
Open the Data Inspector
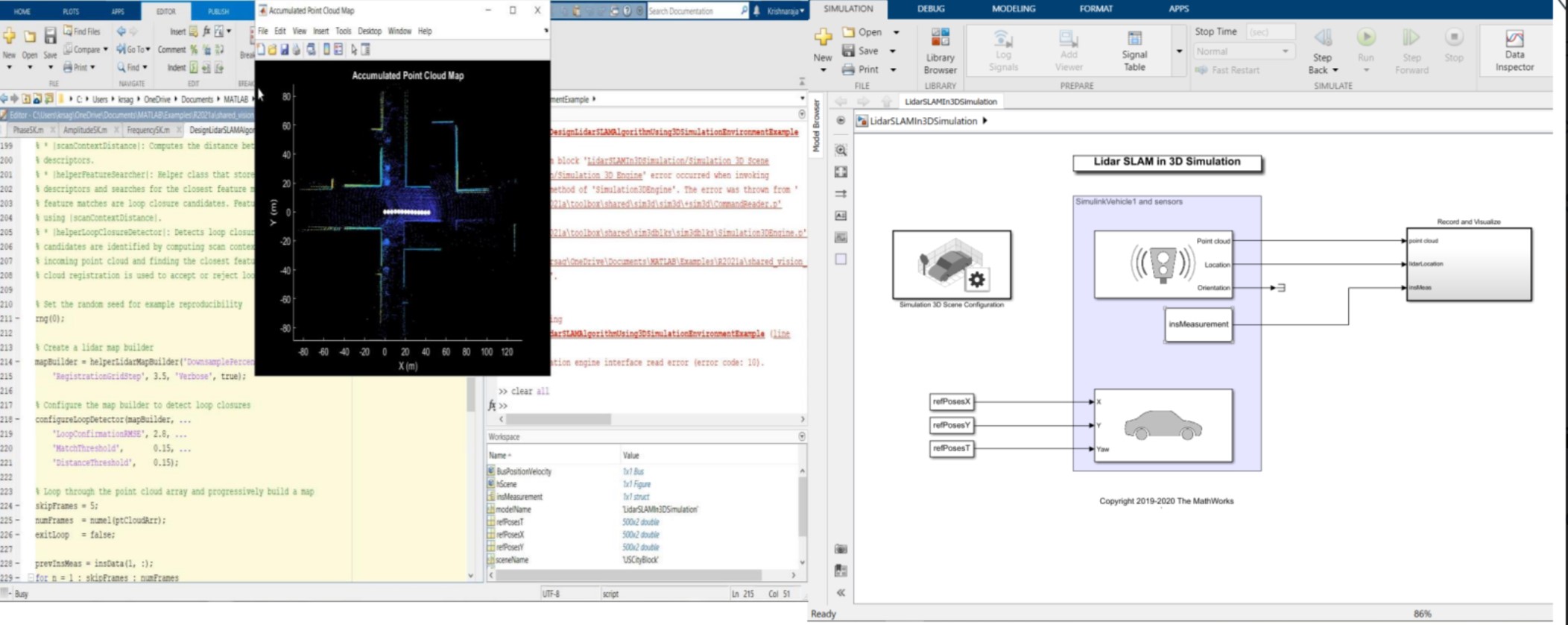[1514, 51]
